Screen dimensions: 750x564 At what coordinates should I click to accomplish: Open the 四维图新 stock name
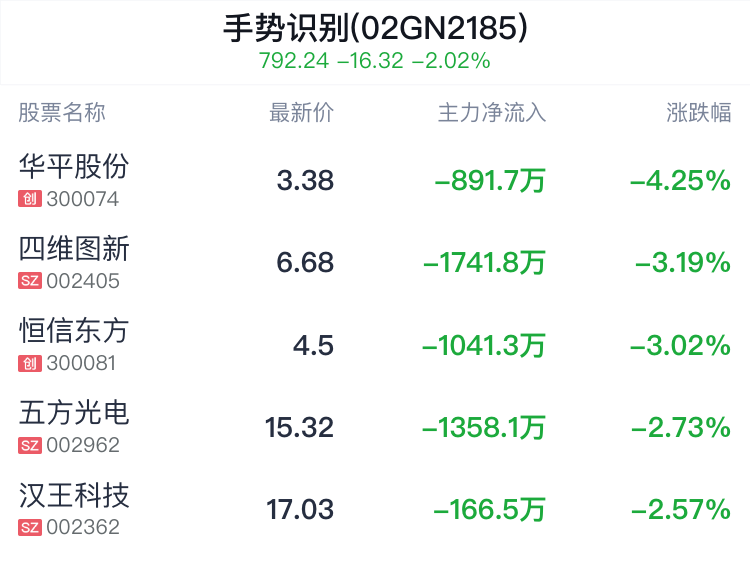point(75,248)
